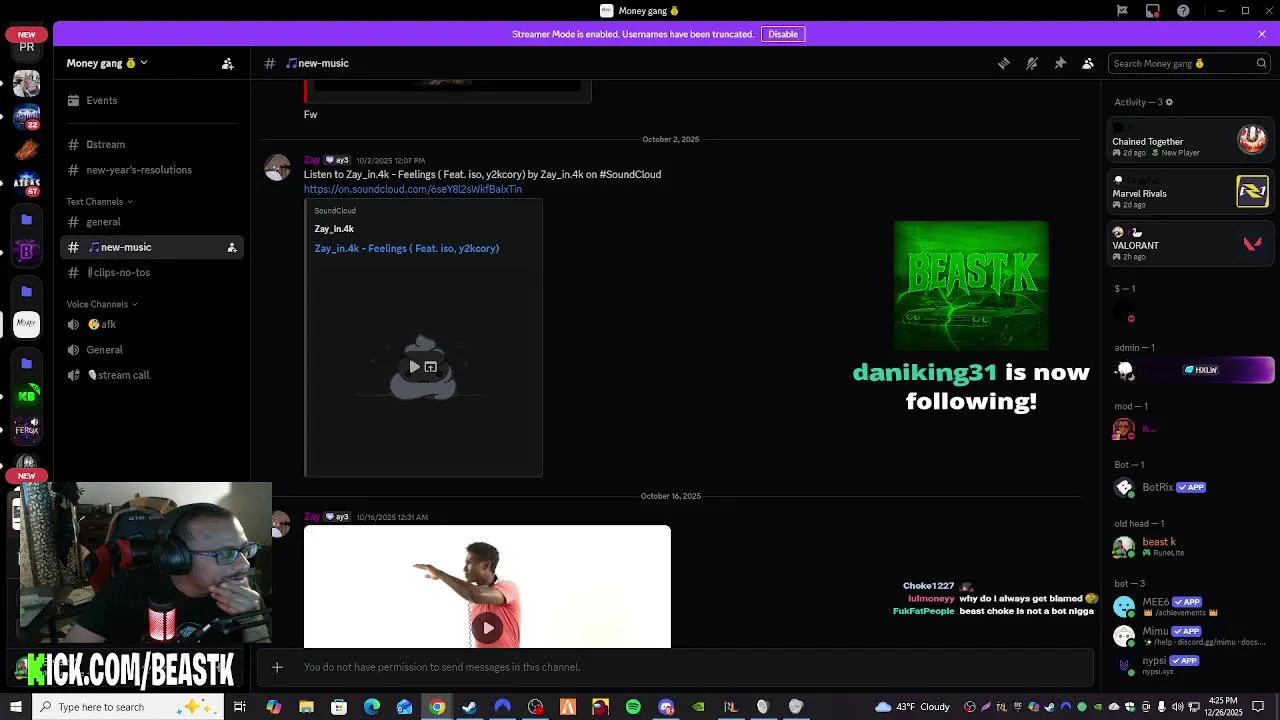Collapse the Voice Channels category

pyautogui.click(x=102, y=304)
